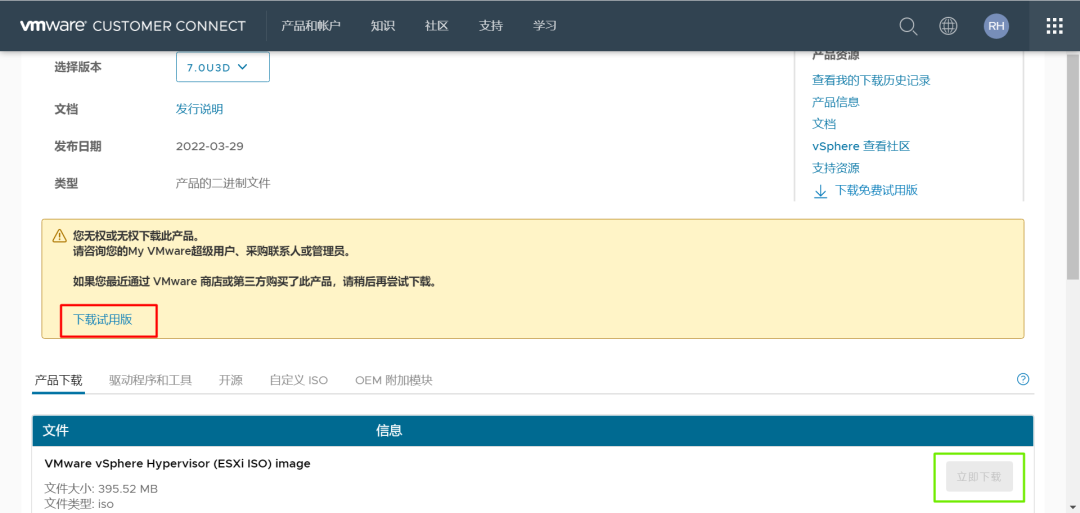Viewport: 1080px width, 513px height.
Task: Open the 文档 link under 产品资源
Action: click(824, 124)
